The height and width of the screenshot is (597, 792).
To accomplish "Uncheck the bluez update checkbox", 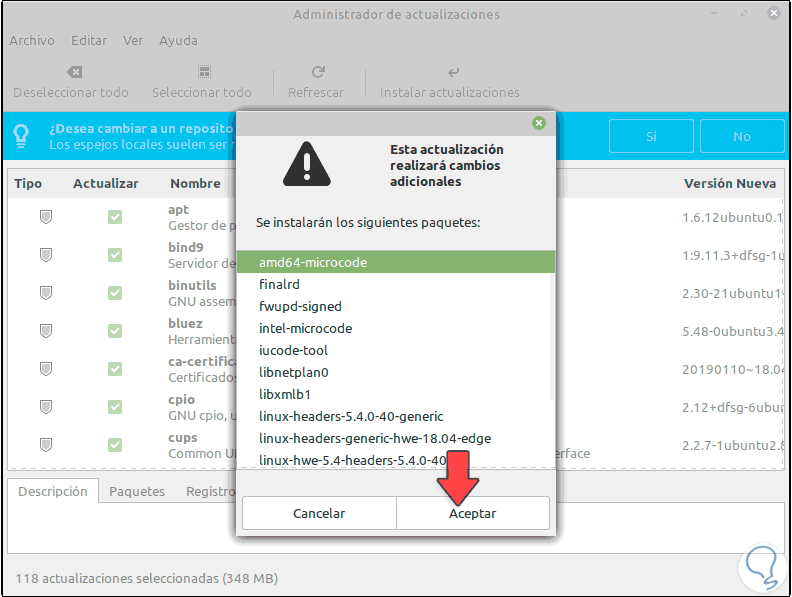I will tap(115, 331).
